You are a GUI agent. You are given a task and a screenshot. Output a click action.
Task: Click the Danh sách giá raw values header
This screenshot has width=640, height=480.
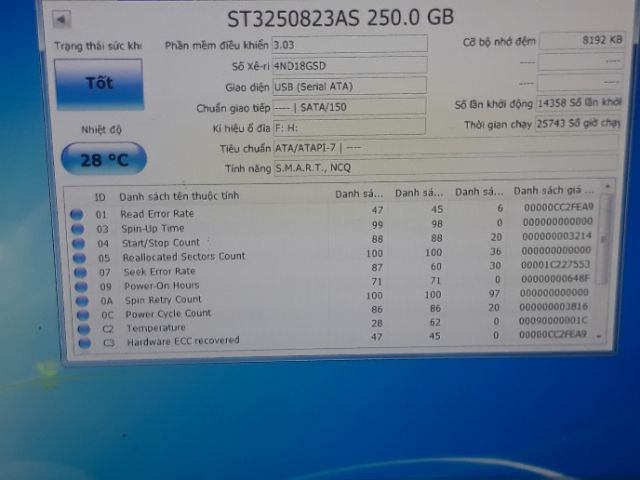553,191
